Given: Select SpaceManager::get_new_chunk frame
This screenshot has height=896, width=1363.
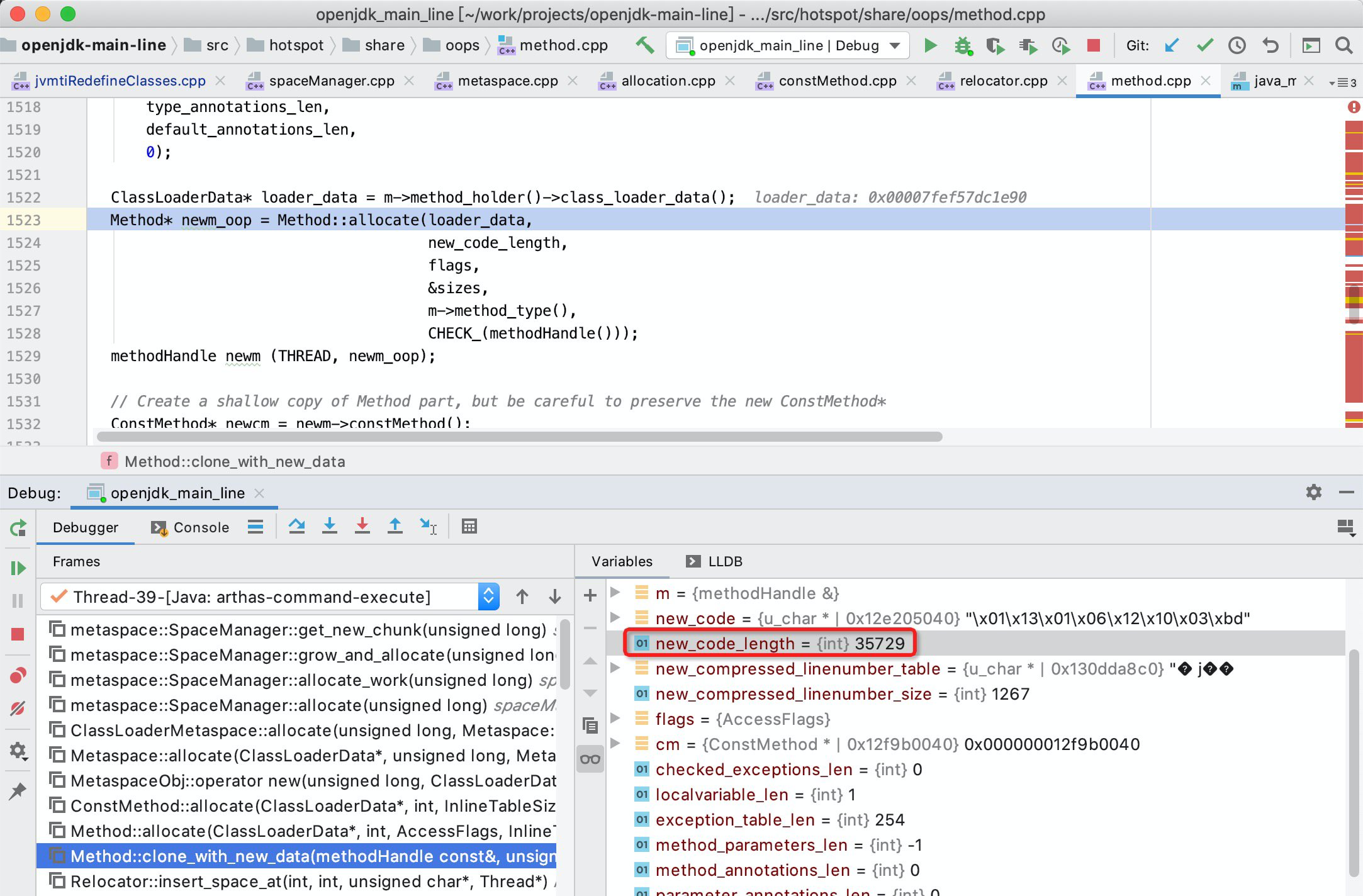Looking at the screenshot, I should coord(296,630).
